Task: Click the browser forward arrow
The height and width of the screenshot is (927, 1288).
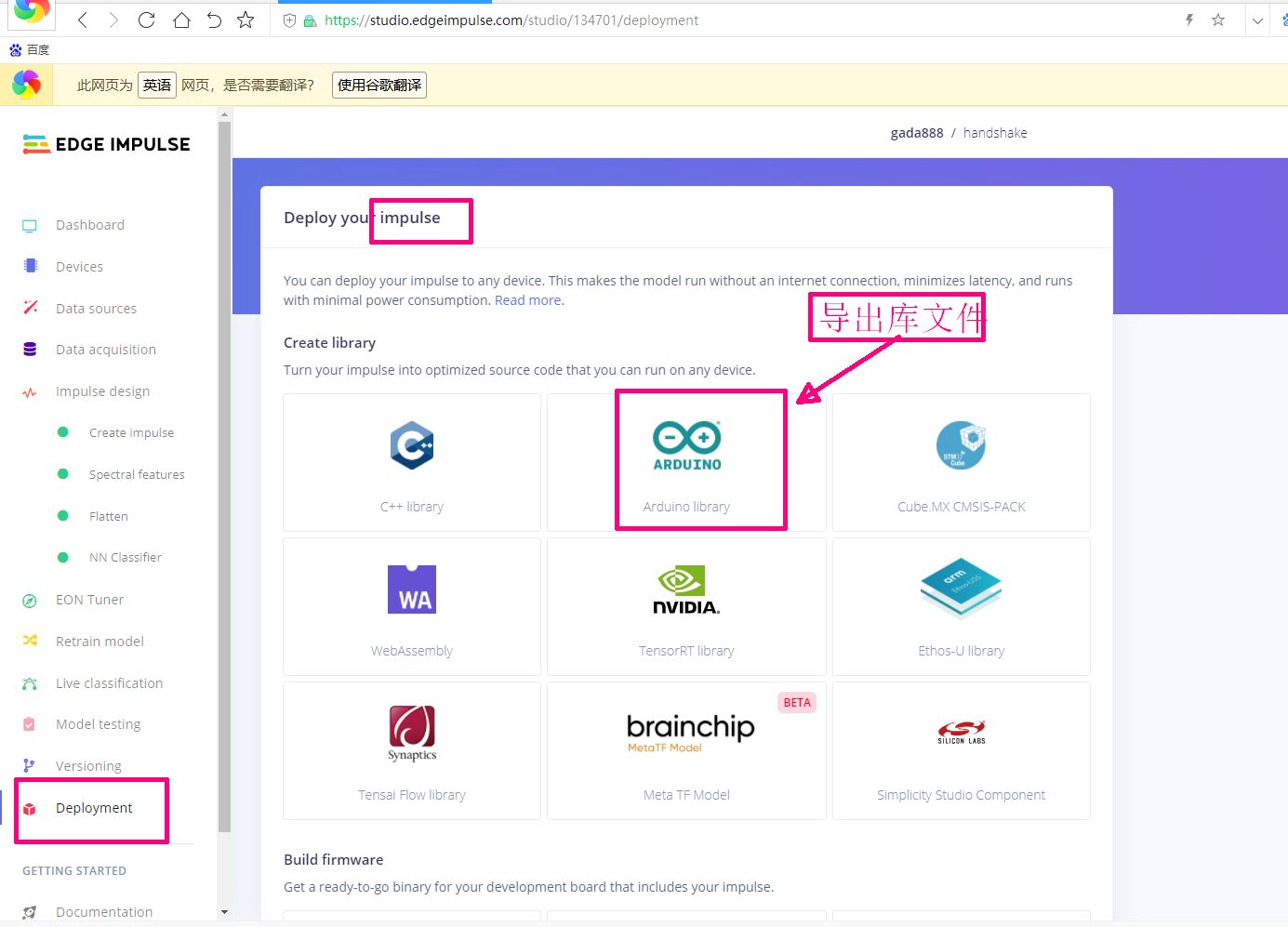Action: (113, 20)
